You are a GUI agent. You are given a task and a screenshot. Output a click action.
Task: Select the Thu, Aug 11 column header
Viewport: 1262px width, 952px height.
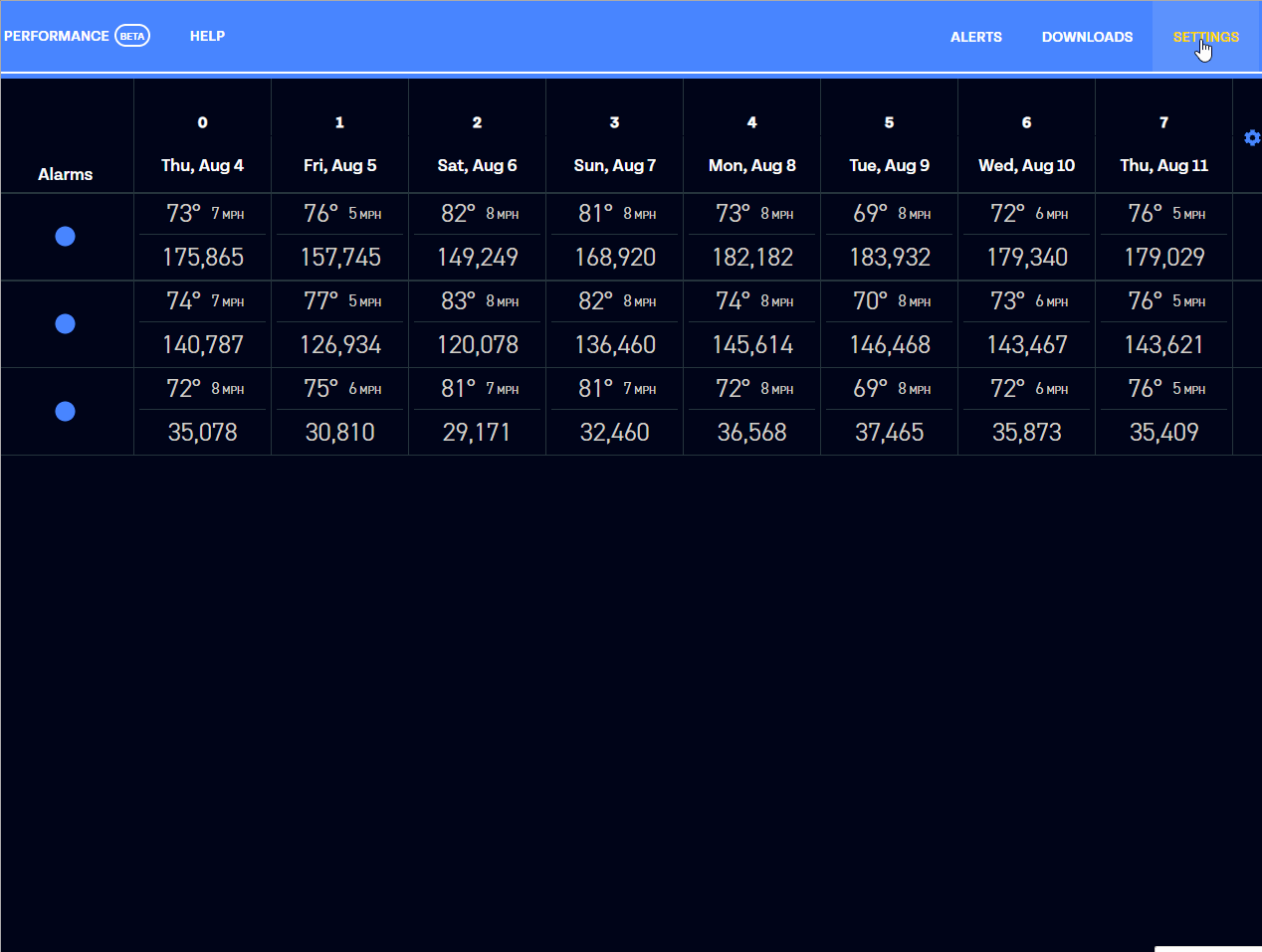coord(1164,165)
